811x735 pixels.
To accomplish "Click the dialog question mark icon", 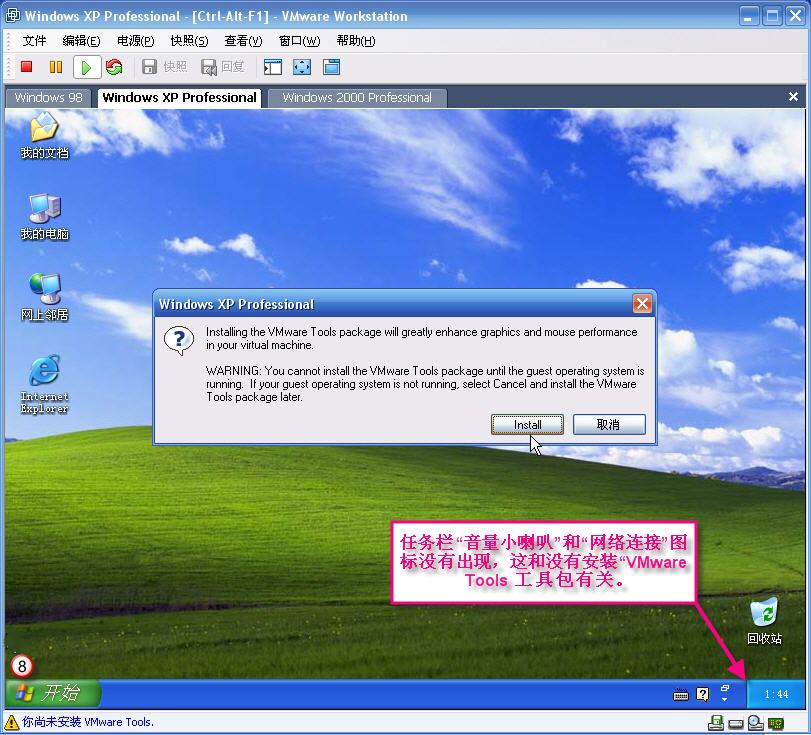I will pos(179,340).
